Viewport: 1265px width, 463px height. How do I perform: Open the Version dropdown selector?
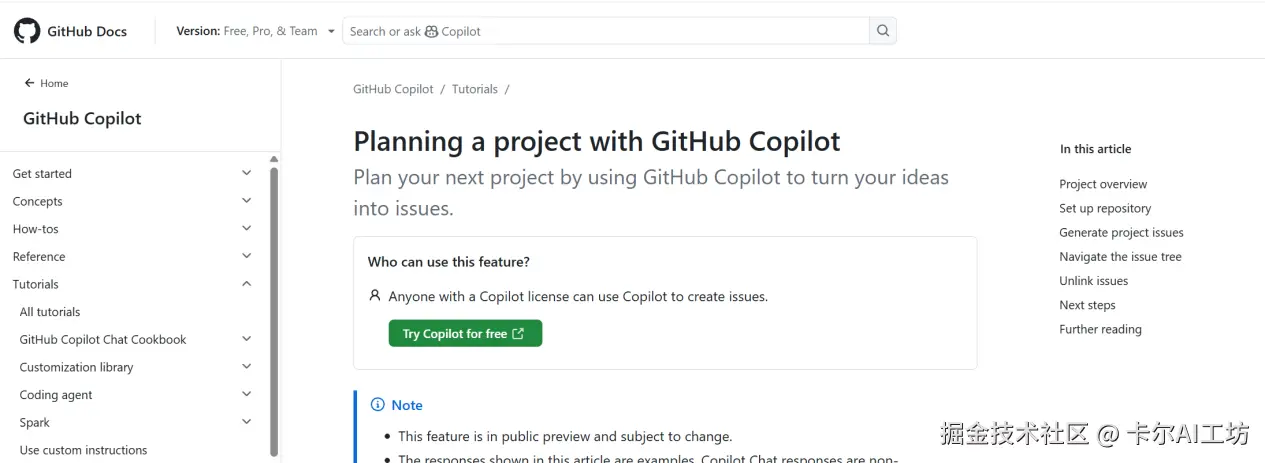click(255, 31)
